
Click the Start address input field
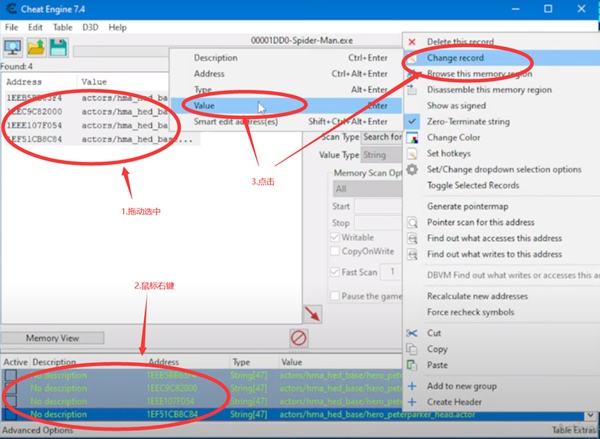pyautogui.click(x=378, y=206)
